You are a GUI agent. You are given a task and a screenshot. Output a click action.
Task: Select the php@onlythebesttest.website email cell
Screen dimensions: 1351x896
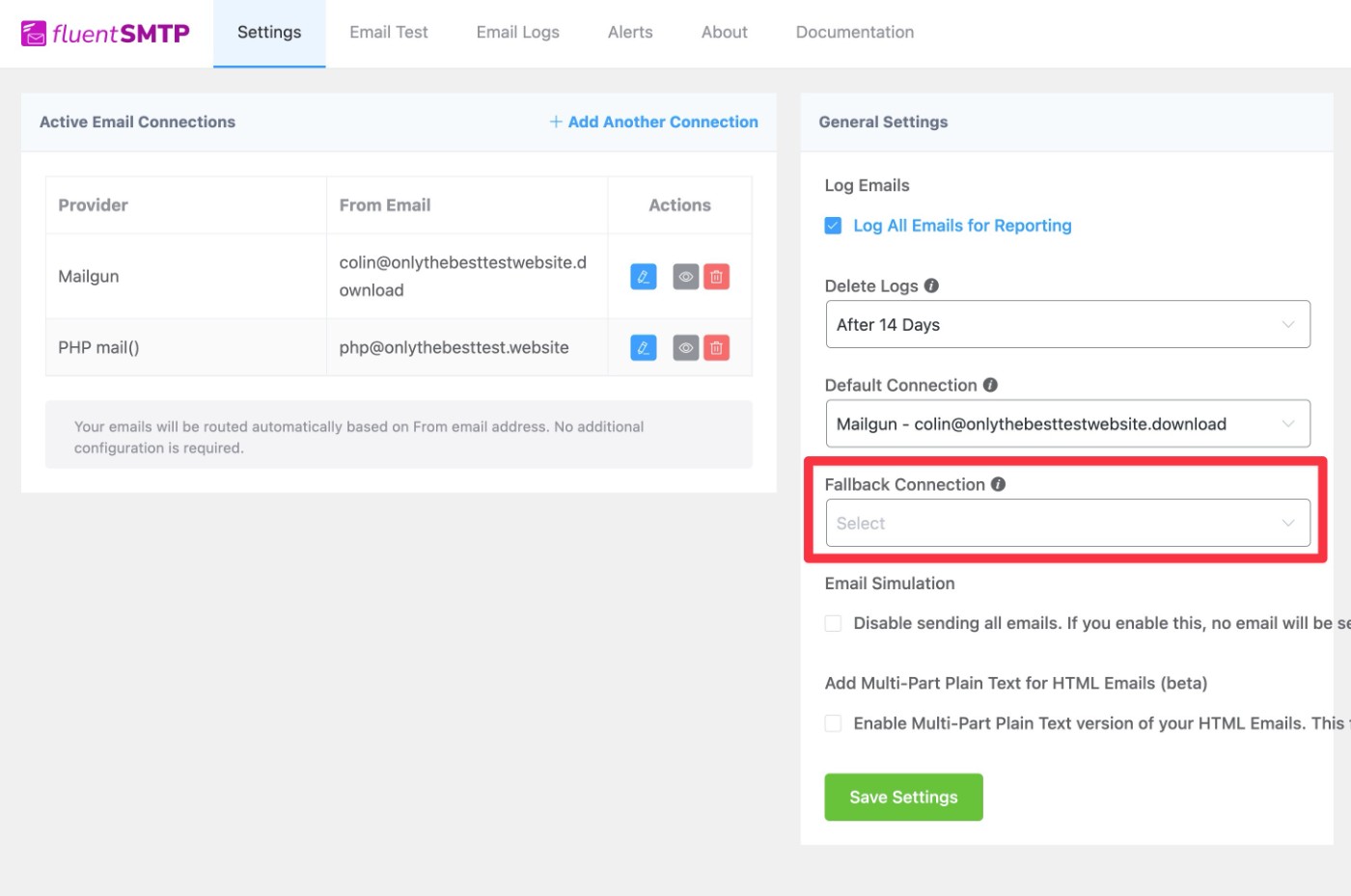[x=467, y=347]
